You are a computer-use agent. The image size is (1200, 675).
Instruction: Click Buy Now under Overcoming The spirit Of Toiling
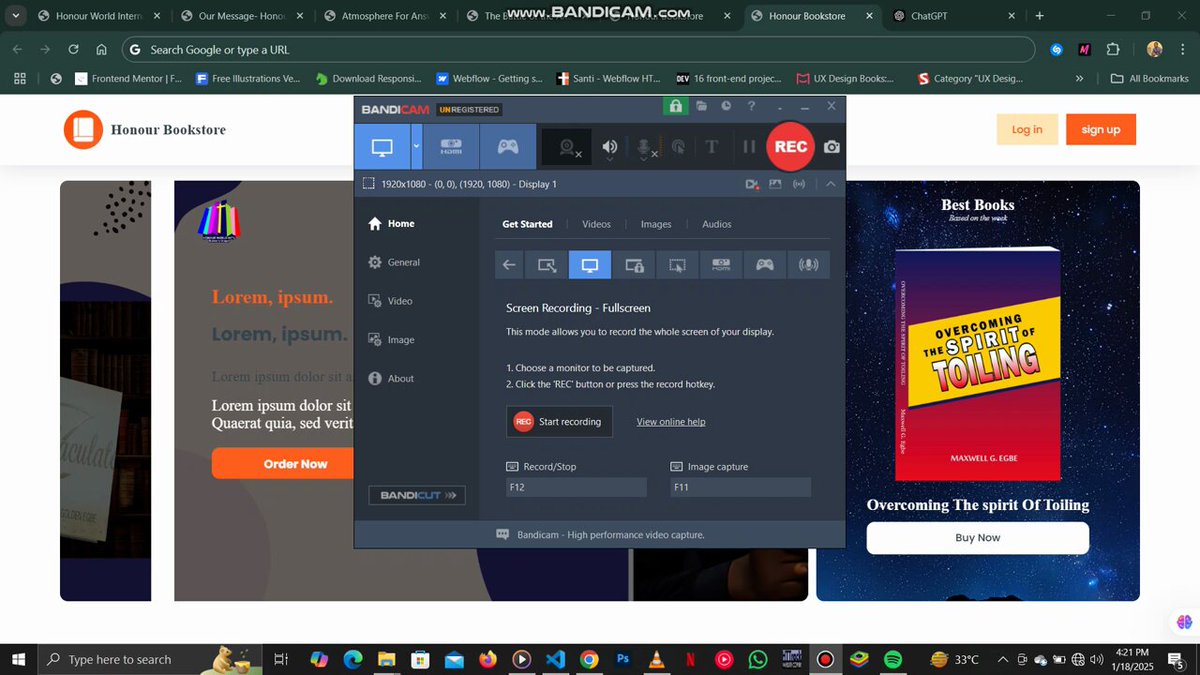pyautogui.click(x=978, y=538)
